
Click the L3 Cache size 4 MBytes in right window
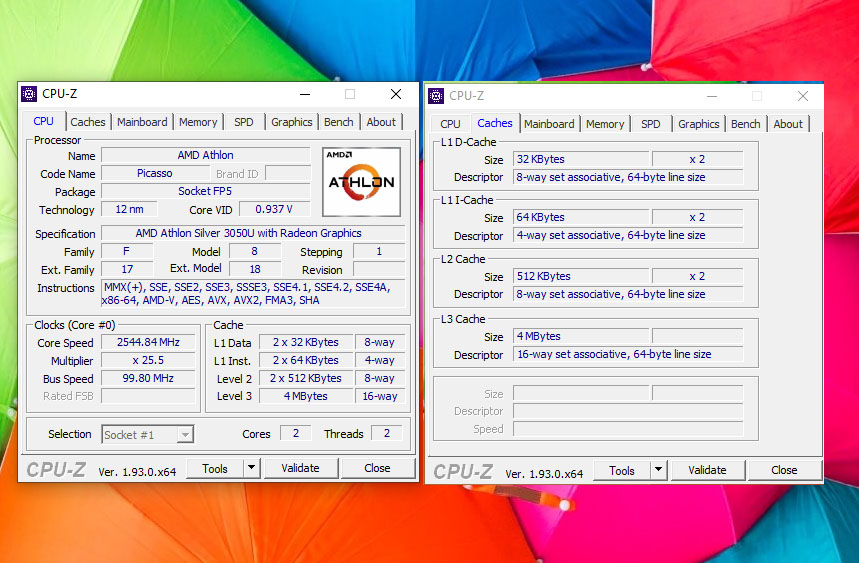581,336
